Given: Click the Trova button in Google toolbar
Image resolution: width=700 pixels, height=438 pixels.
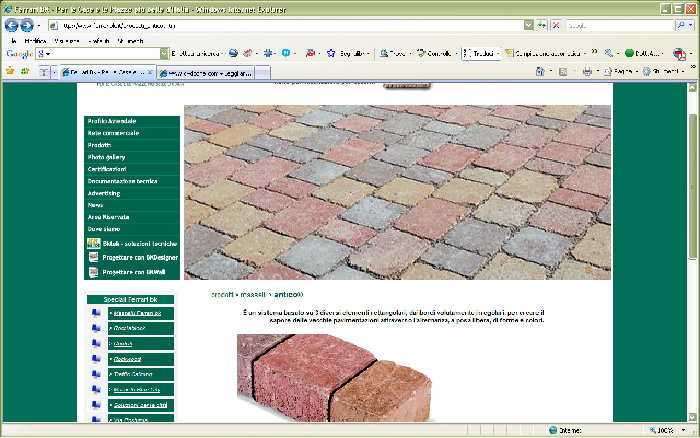Looking at the screenshot, I should pyautogui.click(x=392, y=53).
